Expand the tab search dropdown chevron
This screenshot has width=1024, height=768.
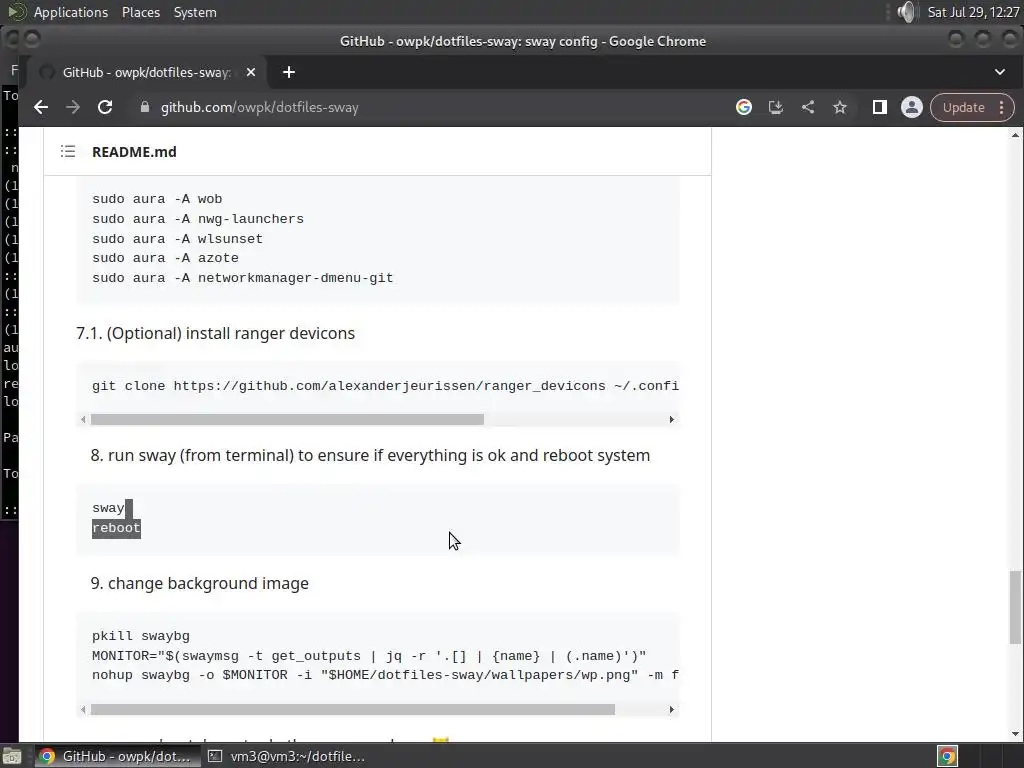click(x=1000, y=72)
